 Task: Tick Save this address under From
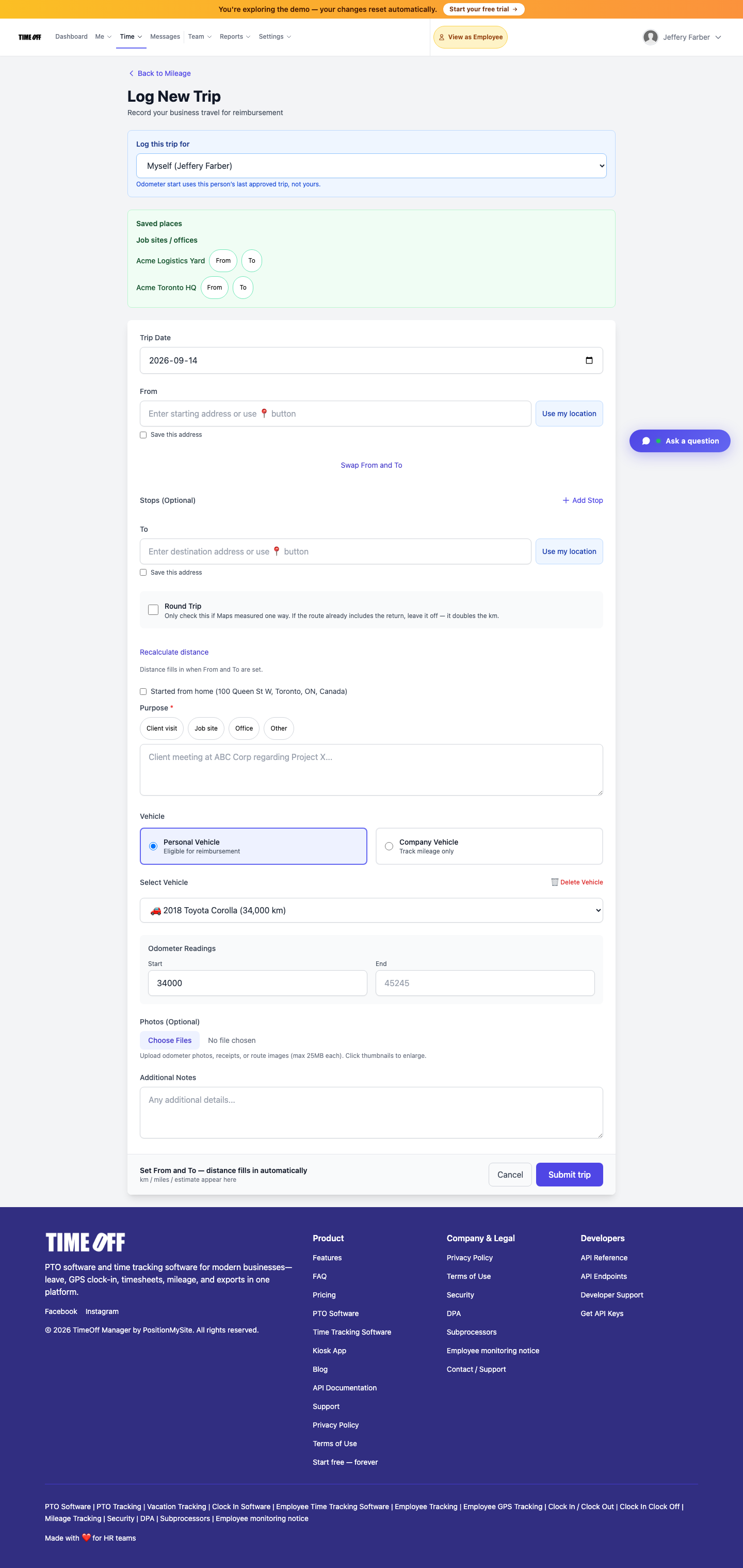pos(143,435)
